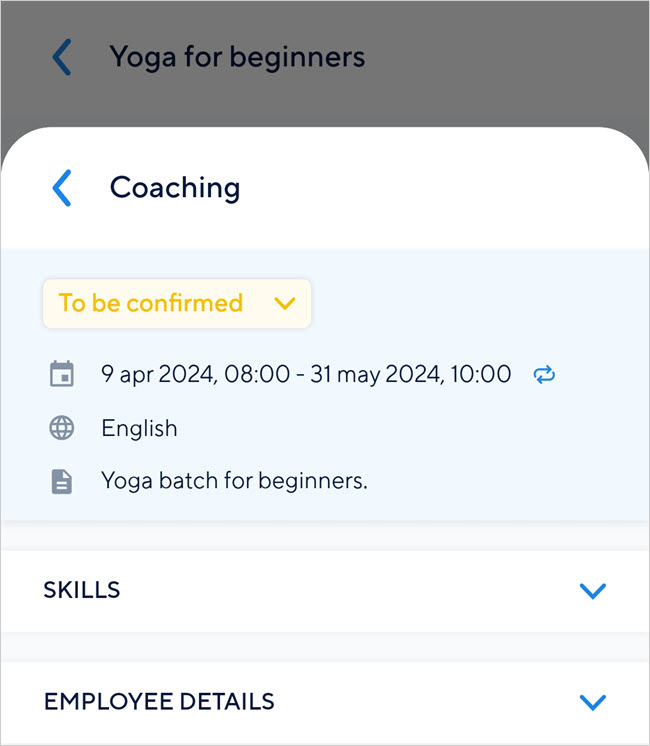Click the 'Yoga batch for beginners.' description text

[234, 481]
